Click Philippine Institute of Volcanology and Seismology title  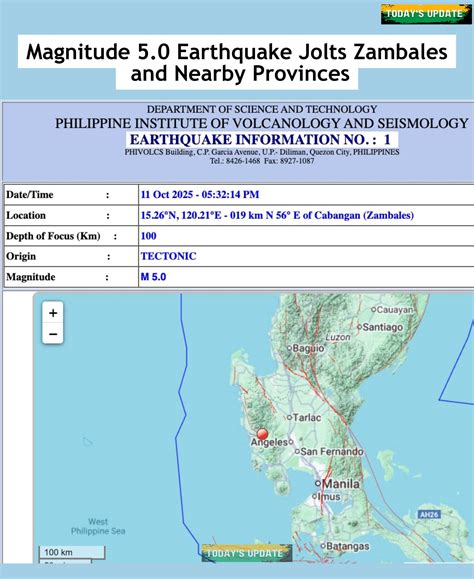click(x=262, y=123)
